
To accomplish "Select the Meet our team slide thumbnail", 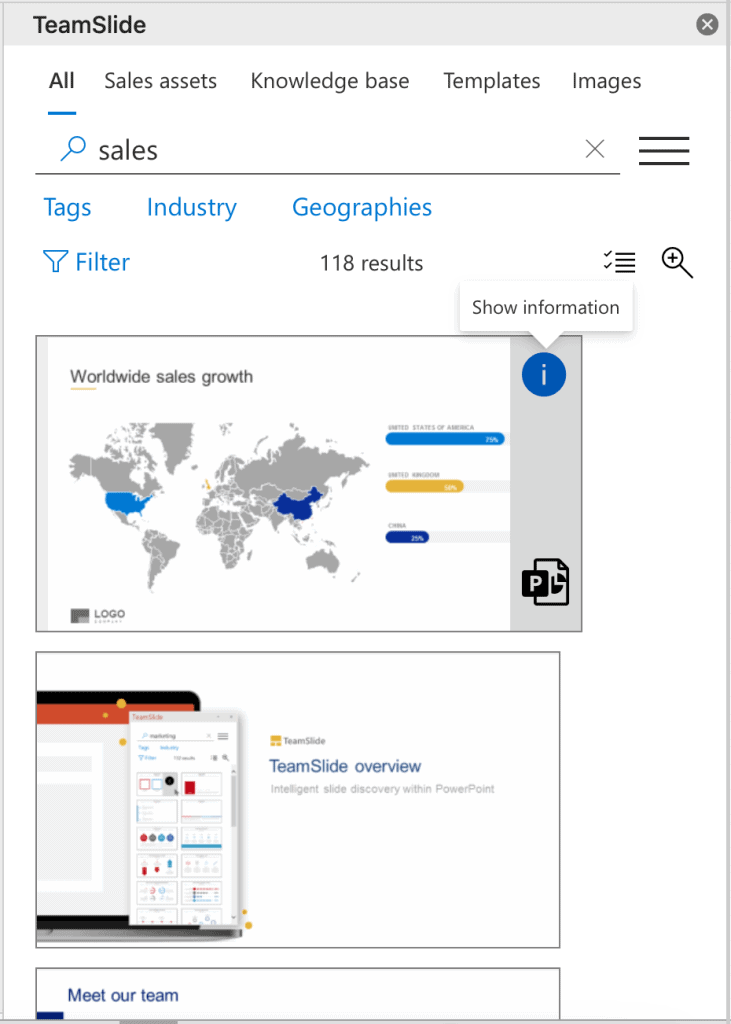I will 298,993.
